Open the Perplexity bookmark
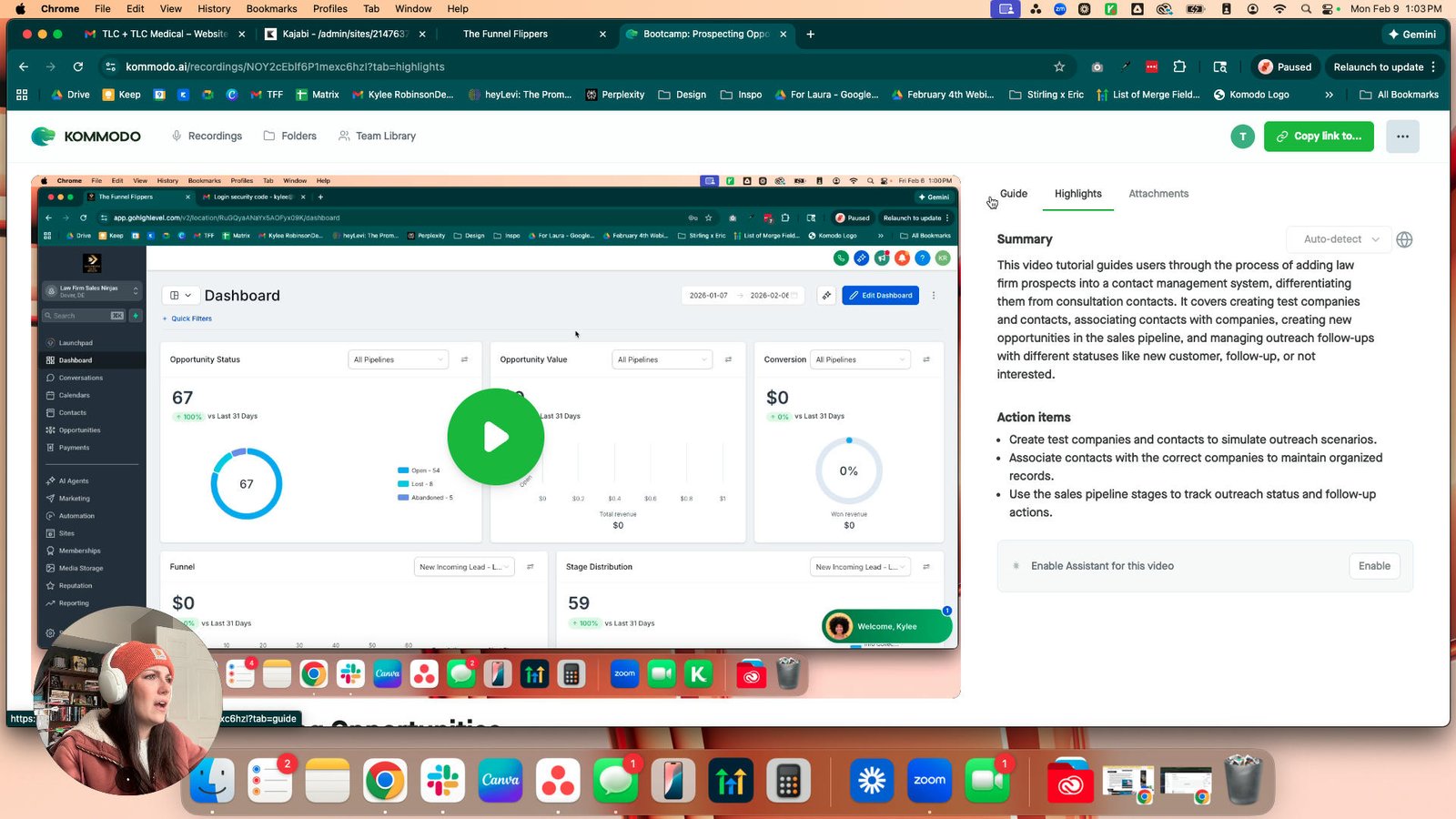The height and width of the screenshot is (819, 1456). (x=614, y=95)
